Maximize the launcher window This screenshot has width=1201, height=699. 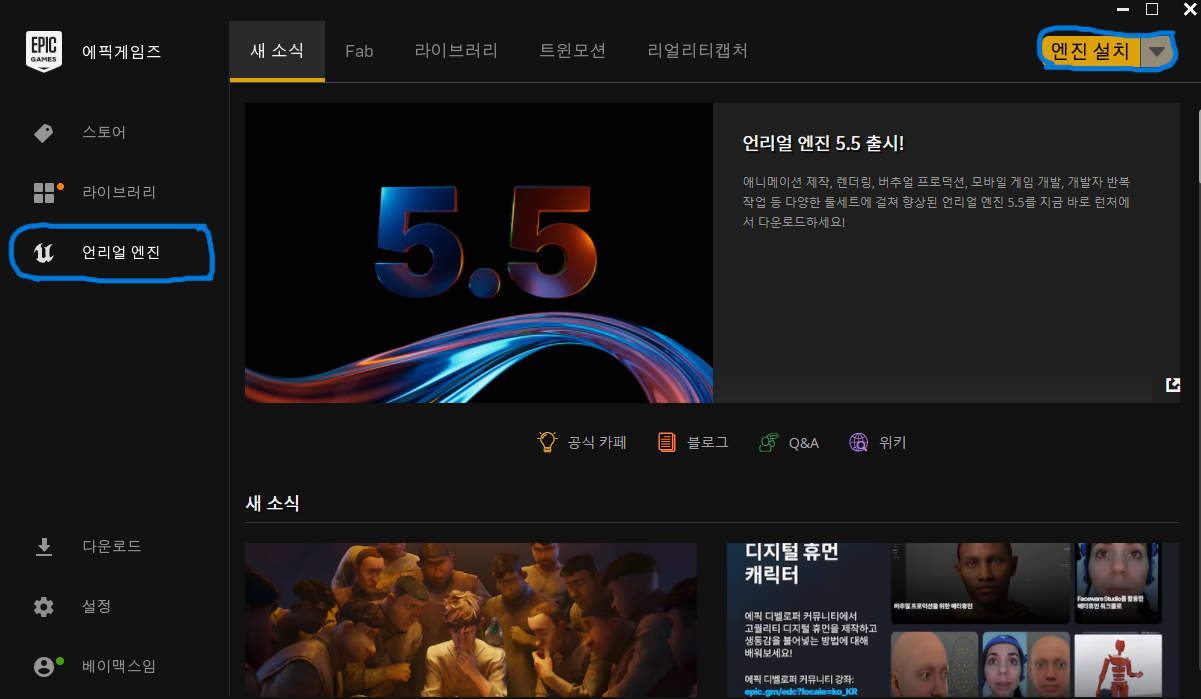[1152, 8]
